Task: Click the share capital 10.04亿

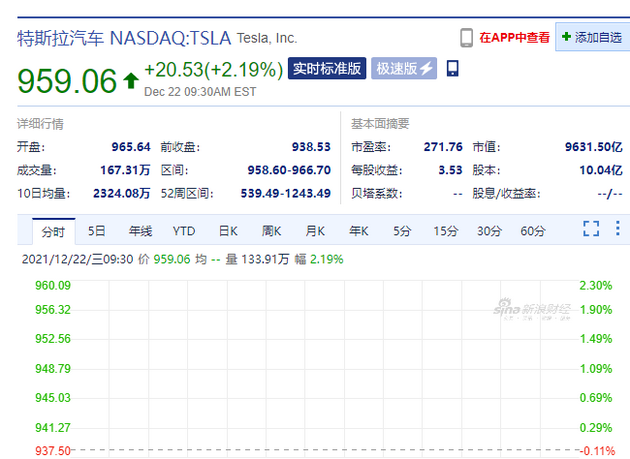Action: pyautogui.click(x=601, y=170)
